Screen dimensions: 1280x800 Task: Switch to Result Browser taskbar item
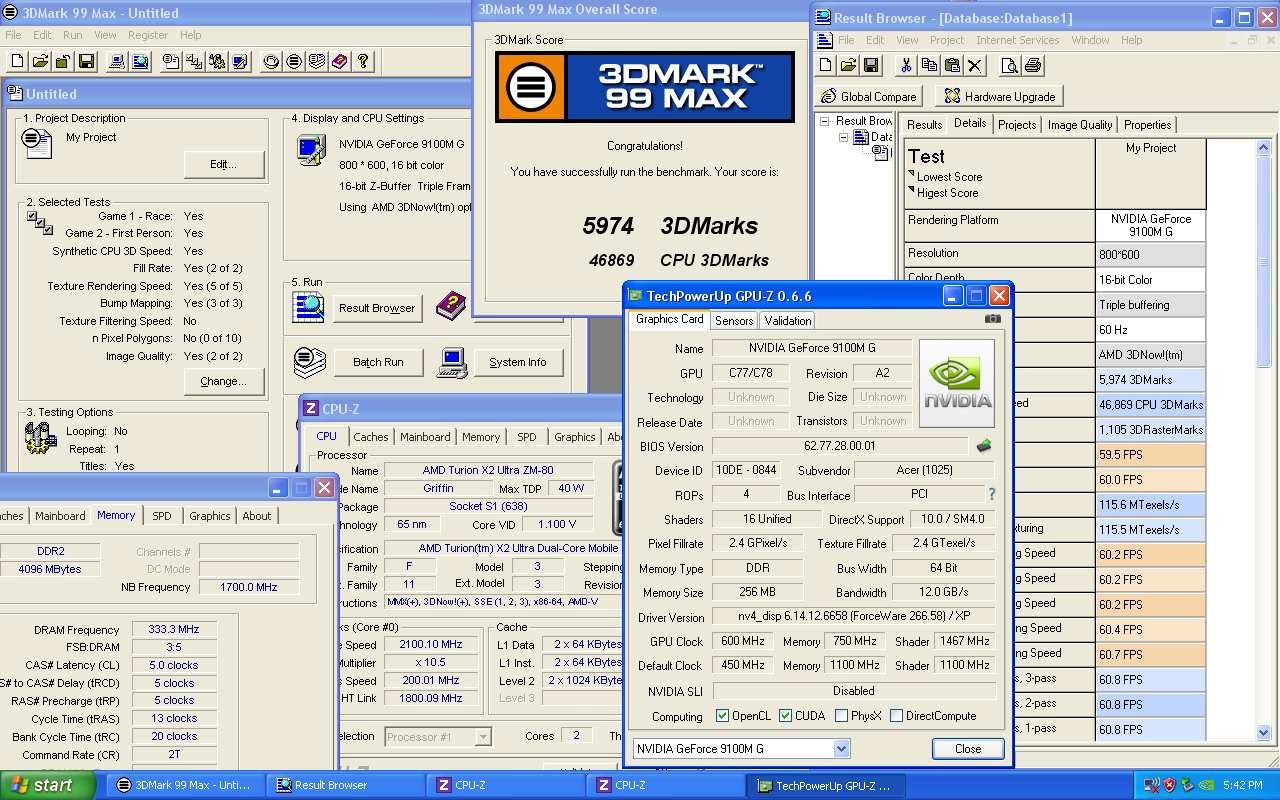point(347,785)
